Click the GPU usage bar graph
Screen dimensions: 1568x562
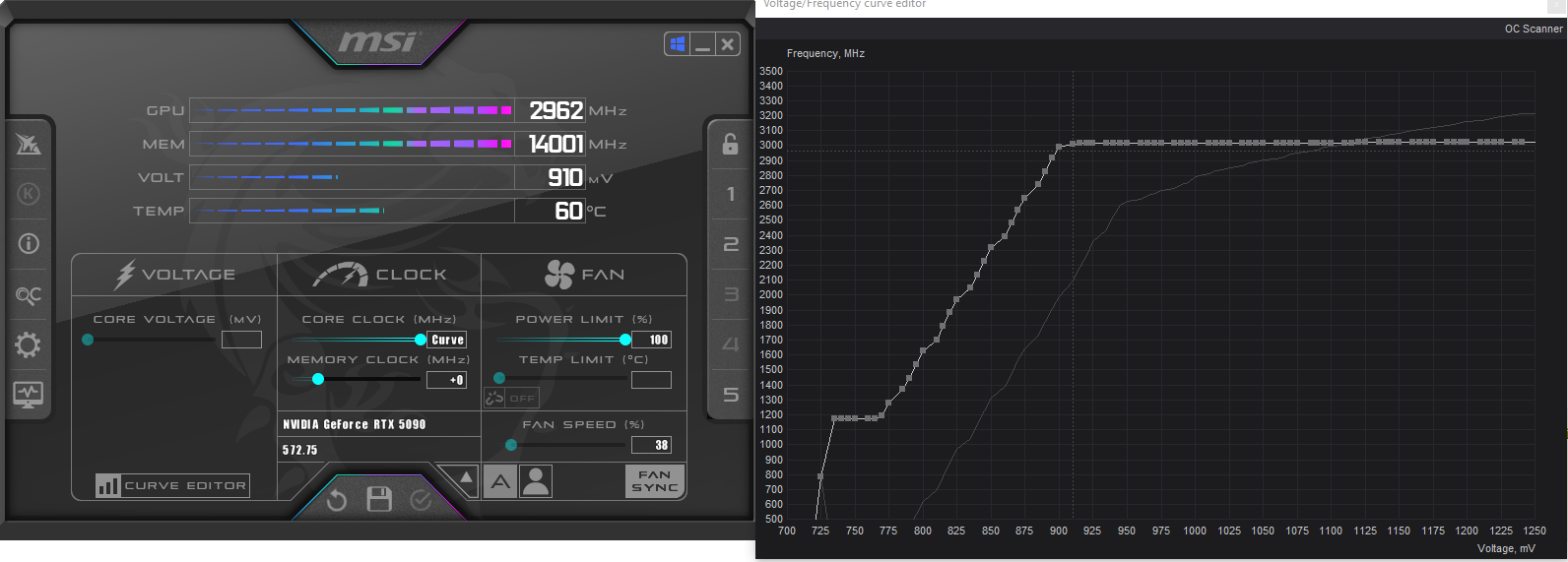[x=352, y=110]
